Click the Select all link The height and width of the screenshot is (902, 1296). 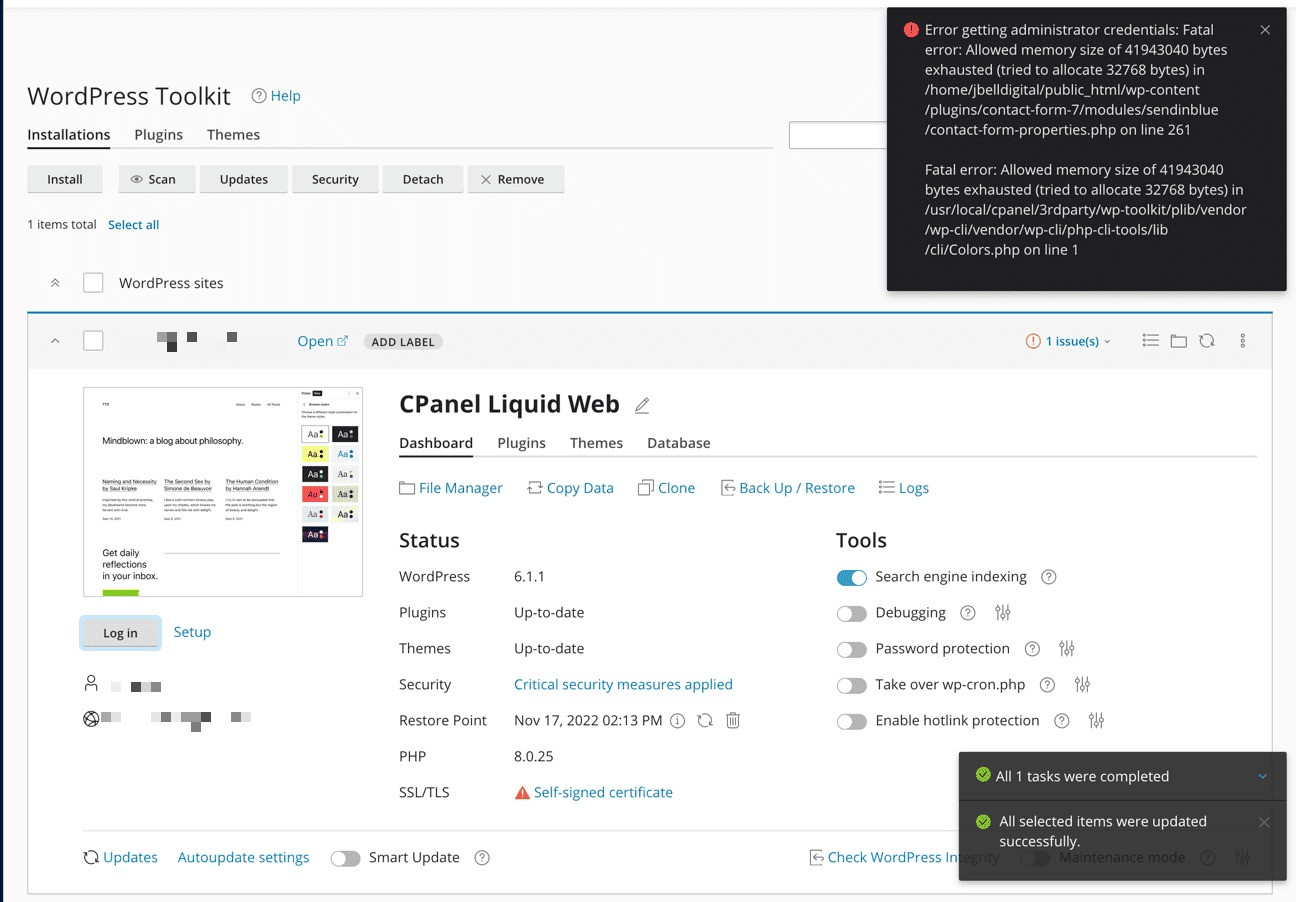(134, 225)
